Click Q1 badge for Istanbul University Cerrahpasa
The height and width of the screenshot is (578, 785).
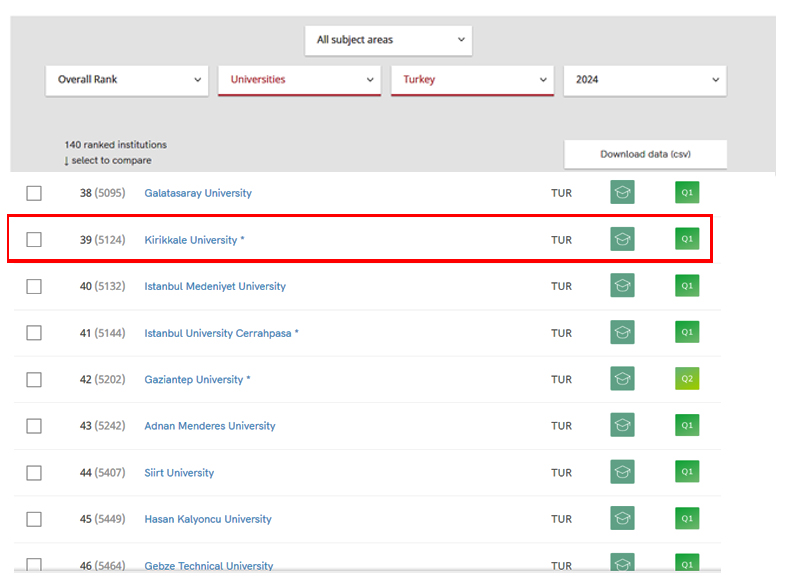tap(687, 332)
